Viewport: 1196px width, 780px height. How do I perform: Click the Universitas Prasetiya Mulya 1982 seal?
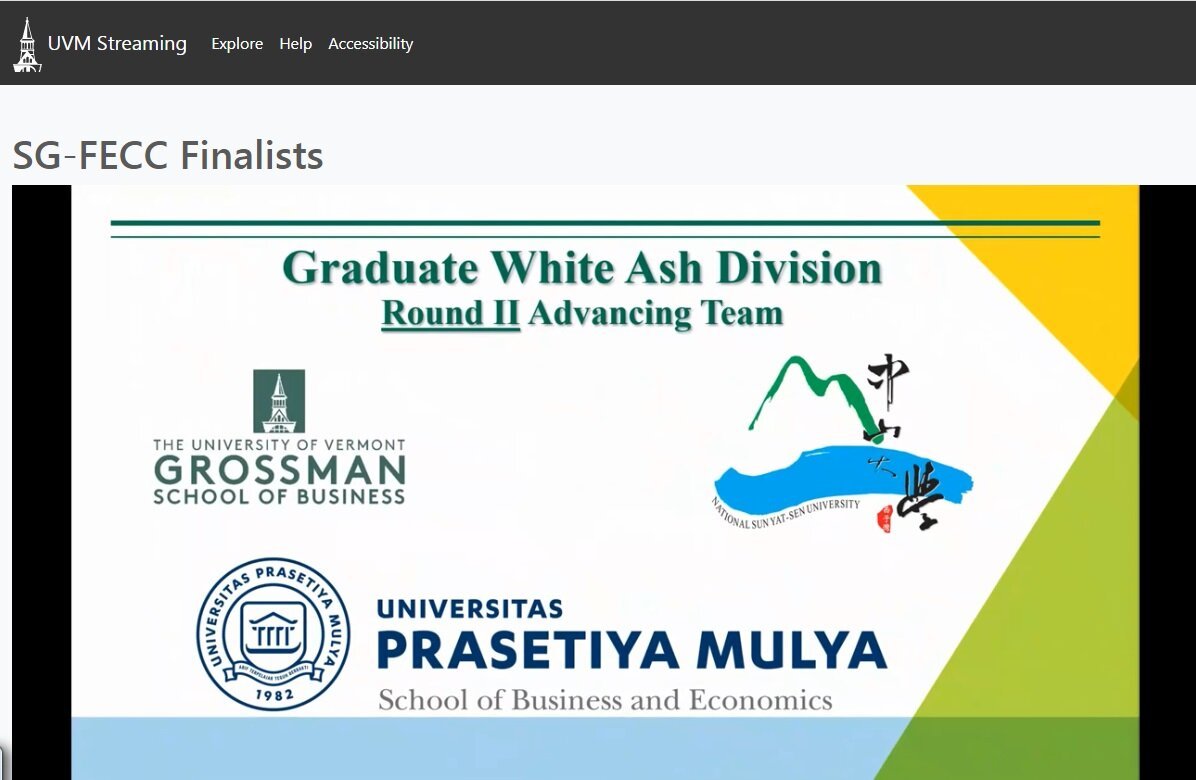pos(273,634)
